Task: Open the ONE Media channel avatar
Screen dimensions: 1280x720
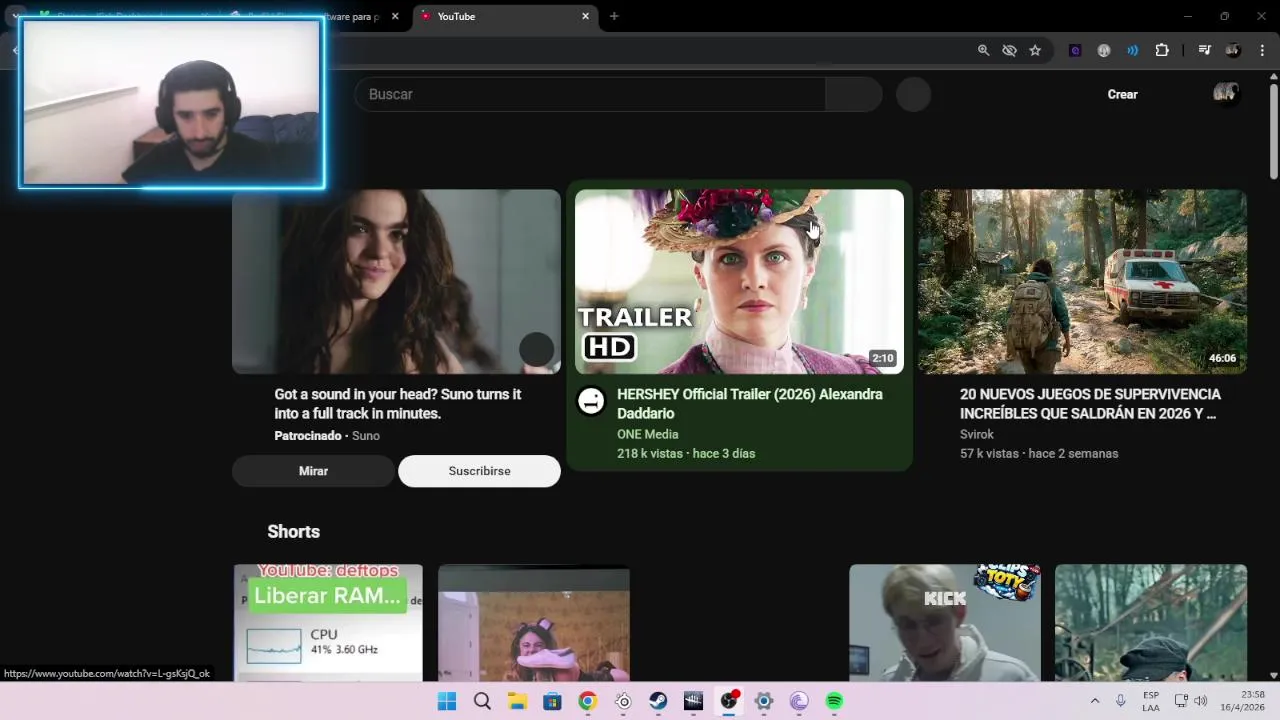Action: 591,401
